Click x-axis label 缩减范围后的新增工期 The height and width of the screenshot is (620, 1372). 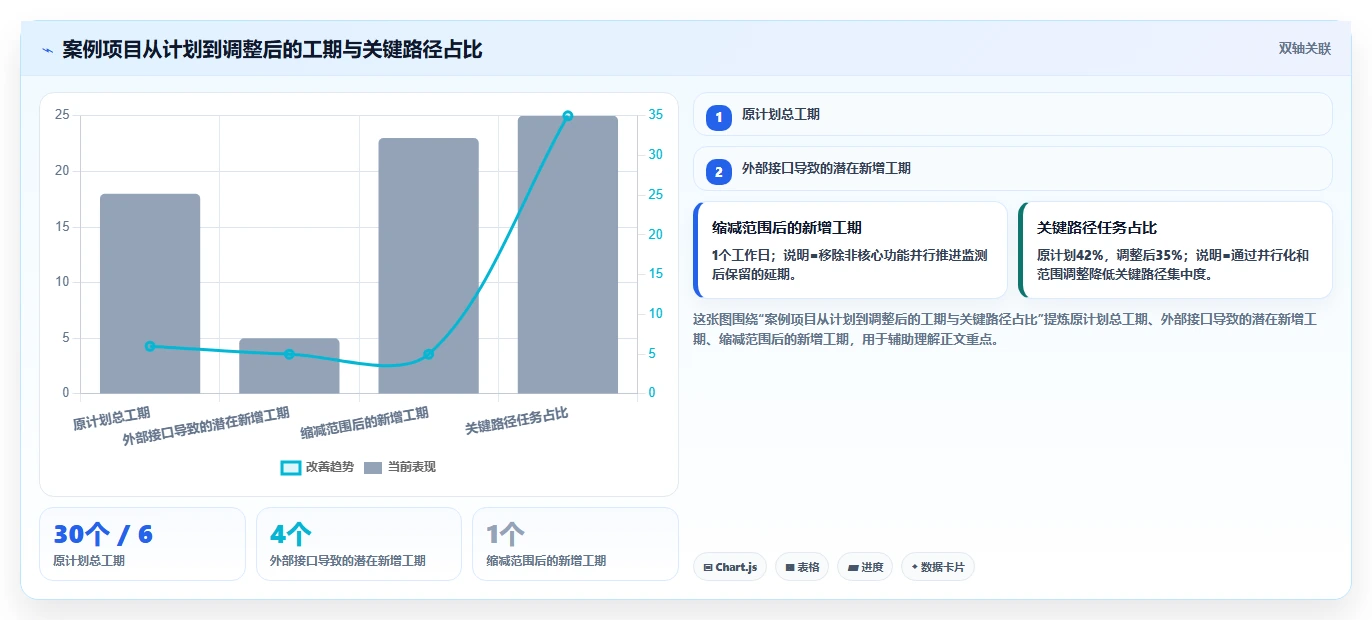365,423
